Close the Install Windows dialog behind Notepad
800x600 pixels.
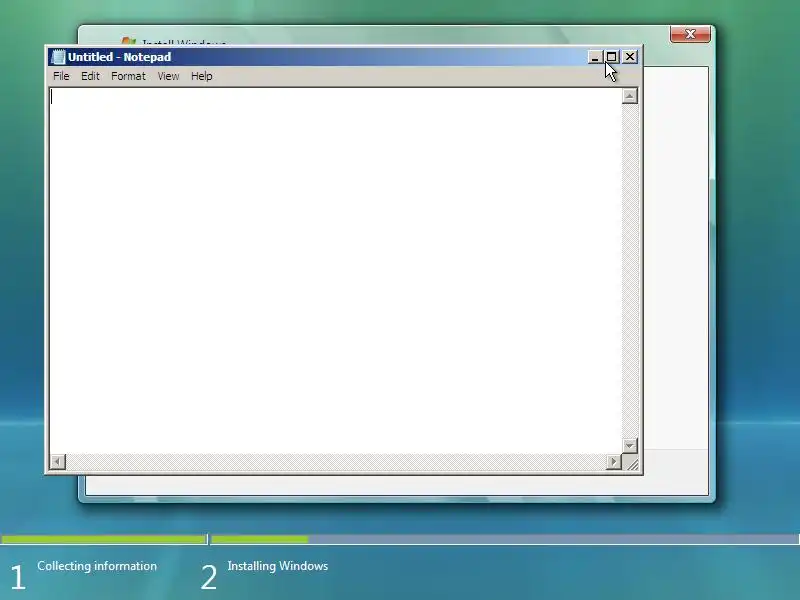(x=690, y=34)
